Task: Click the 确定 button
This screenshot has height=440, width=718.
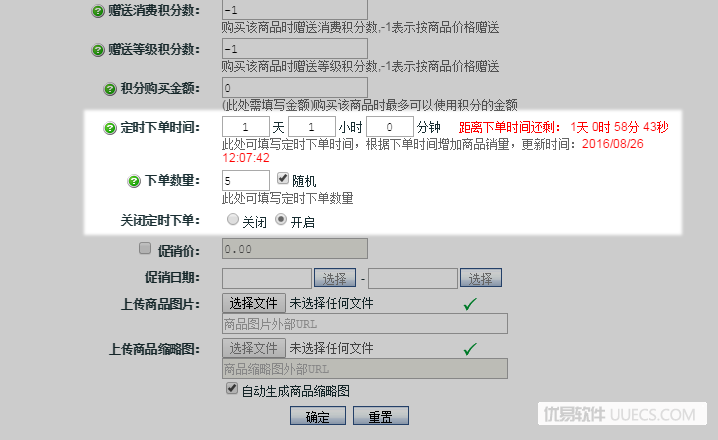Action: pos(318,416)
